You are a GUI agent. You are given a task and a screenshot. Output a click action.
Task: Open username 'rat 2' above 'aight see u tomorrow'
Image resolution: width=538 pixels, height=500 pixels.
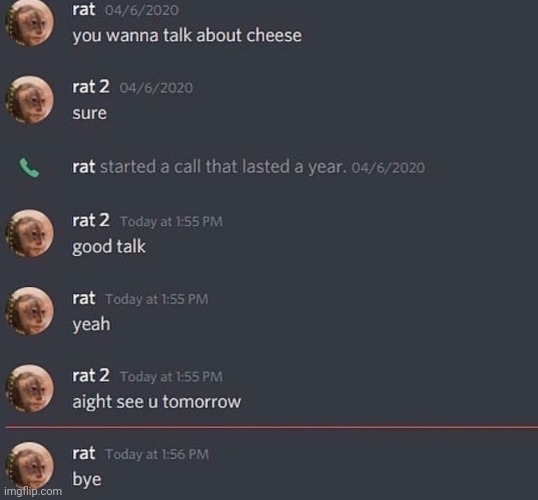(x=91, y=375)
